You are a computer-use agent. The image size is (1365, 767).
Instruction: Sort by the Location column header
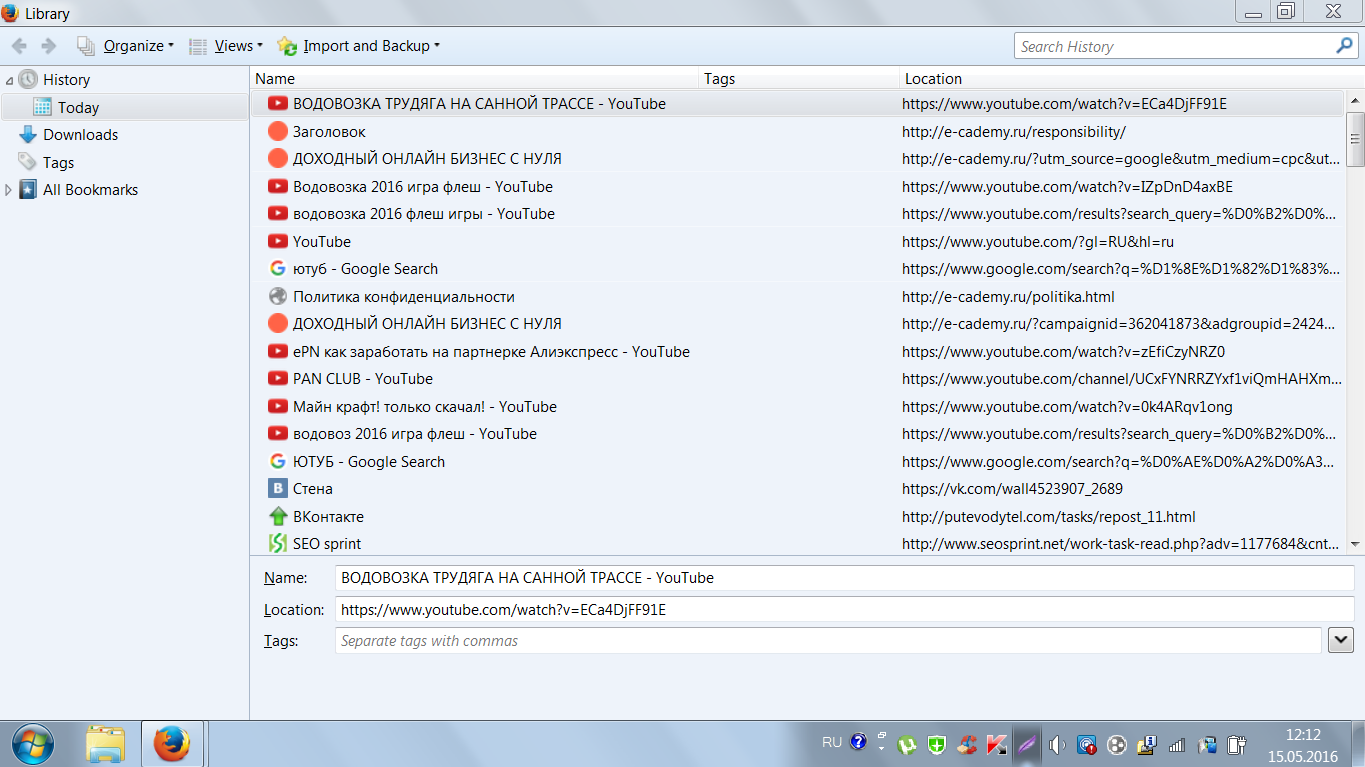pyautogui.click(x=1123, y=79)
